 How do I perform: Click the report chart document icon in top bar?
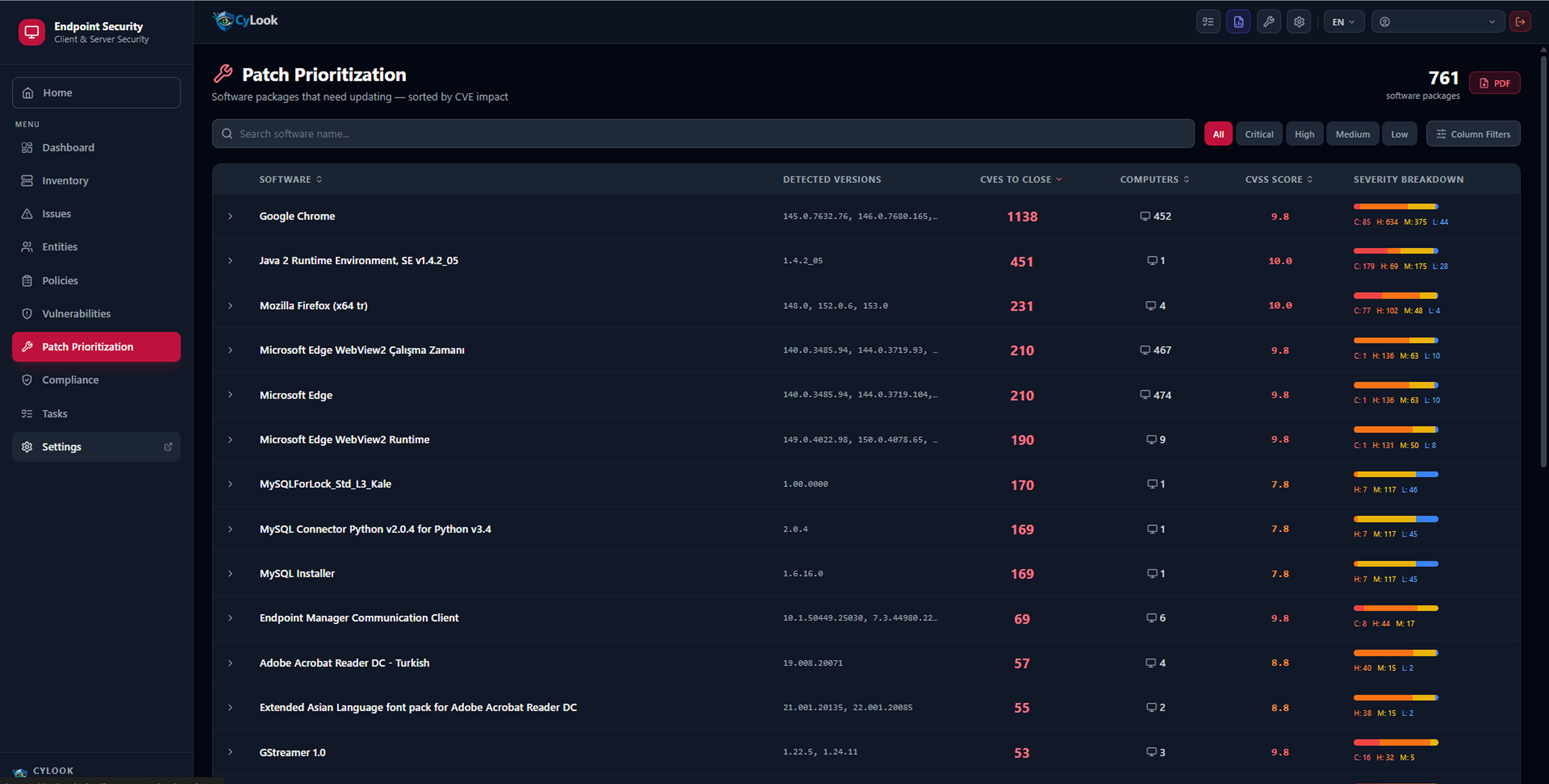pos(1238,22)
